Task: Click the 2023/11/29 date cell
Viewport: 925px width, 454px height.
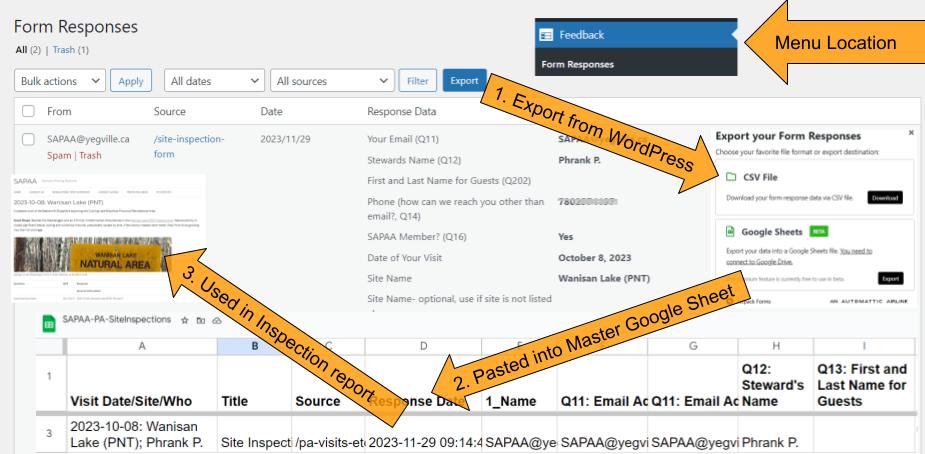Action: click(284, 139)
